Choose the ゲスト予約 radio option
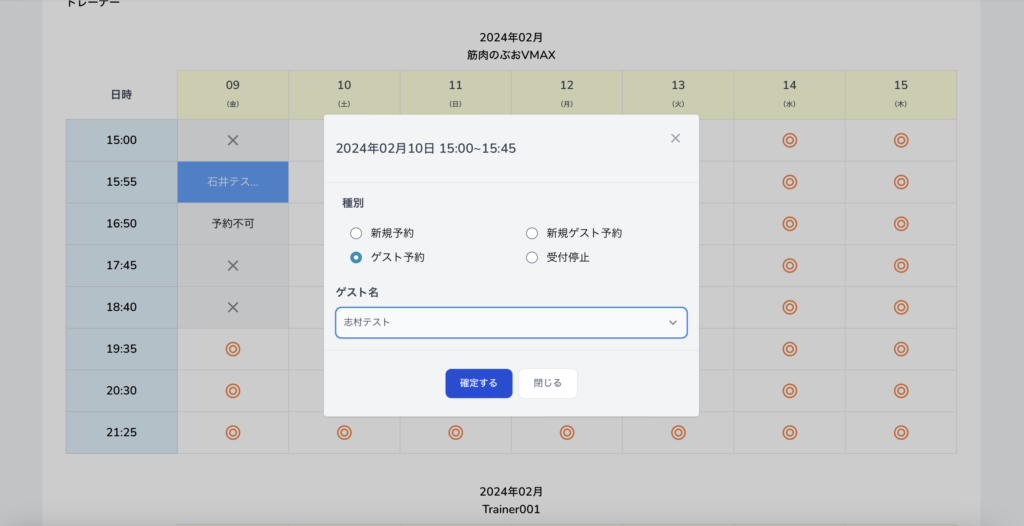The image size is (1024, 526). pos(356,257)
